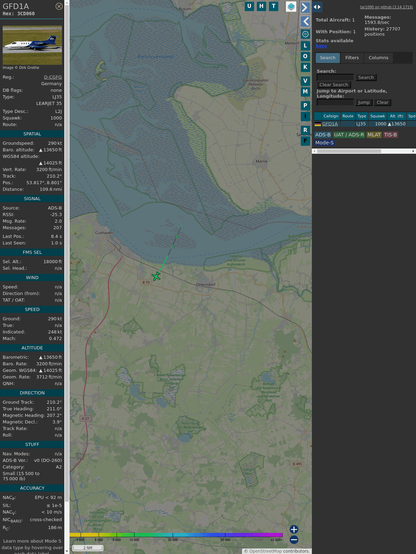The image size is (416, 554).
Task: Collapse sidebar with left chevron button
Action: (305, 22)
